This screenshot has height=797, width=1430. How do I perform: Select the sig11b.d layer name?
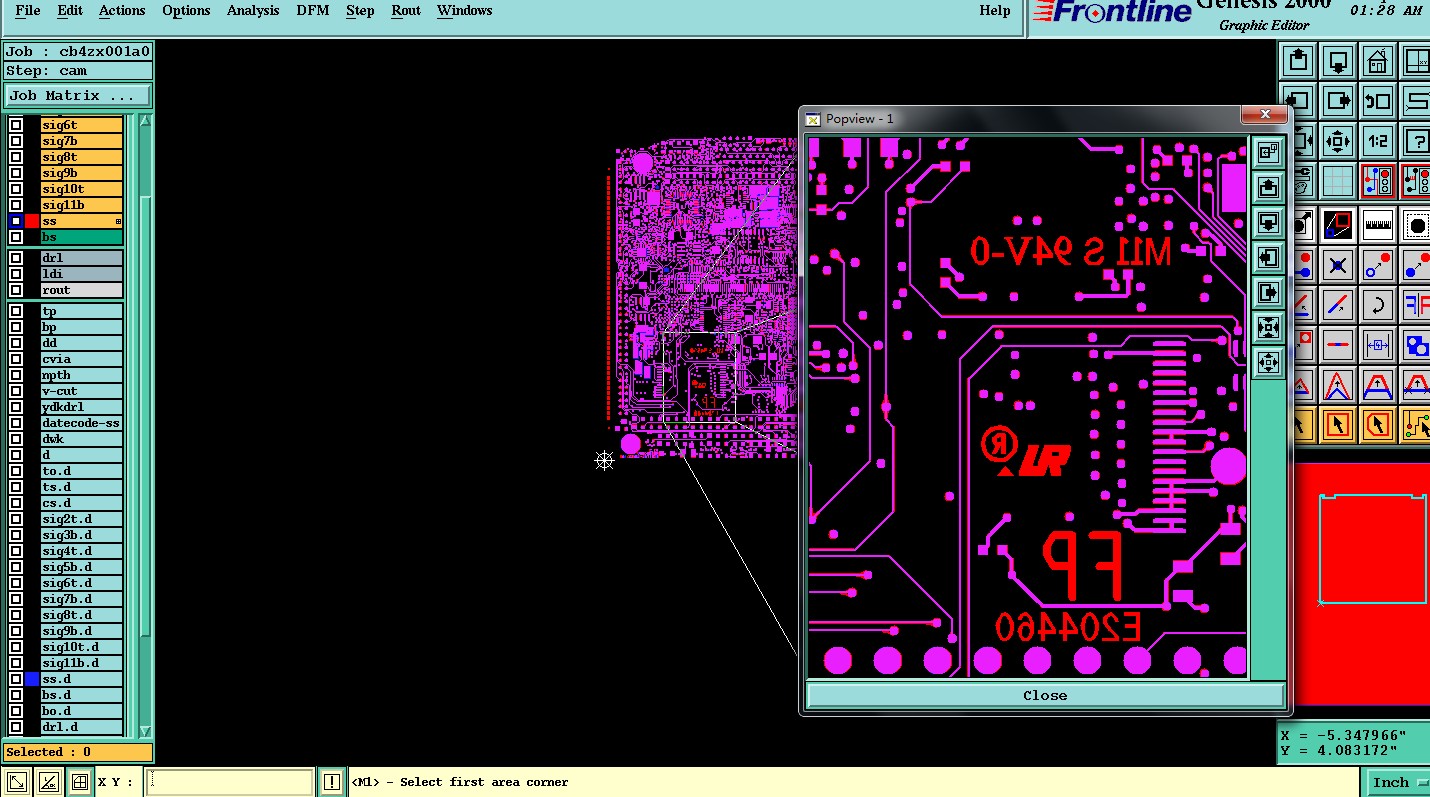tap(81, 663)
